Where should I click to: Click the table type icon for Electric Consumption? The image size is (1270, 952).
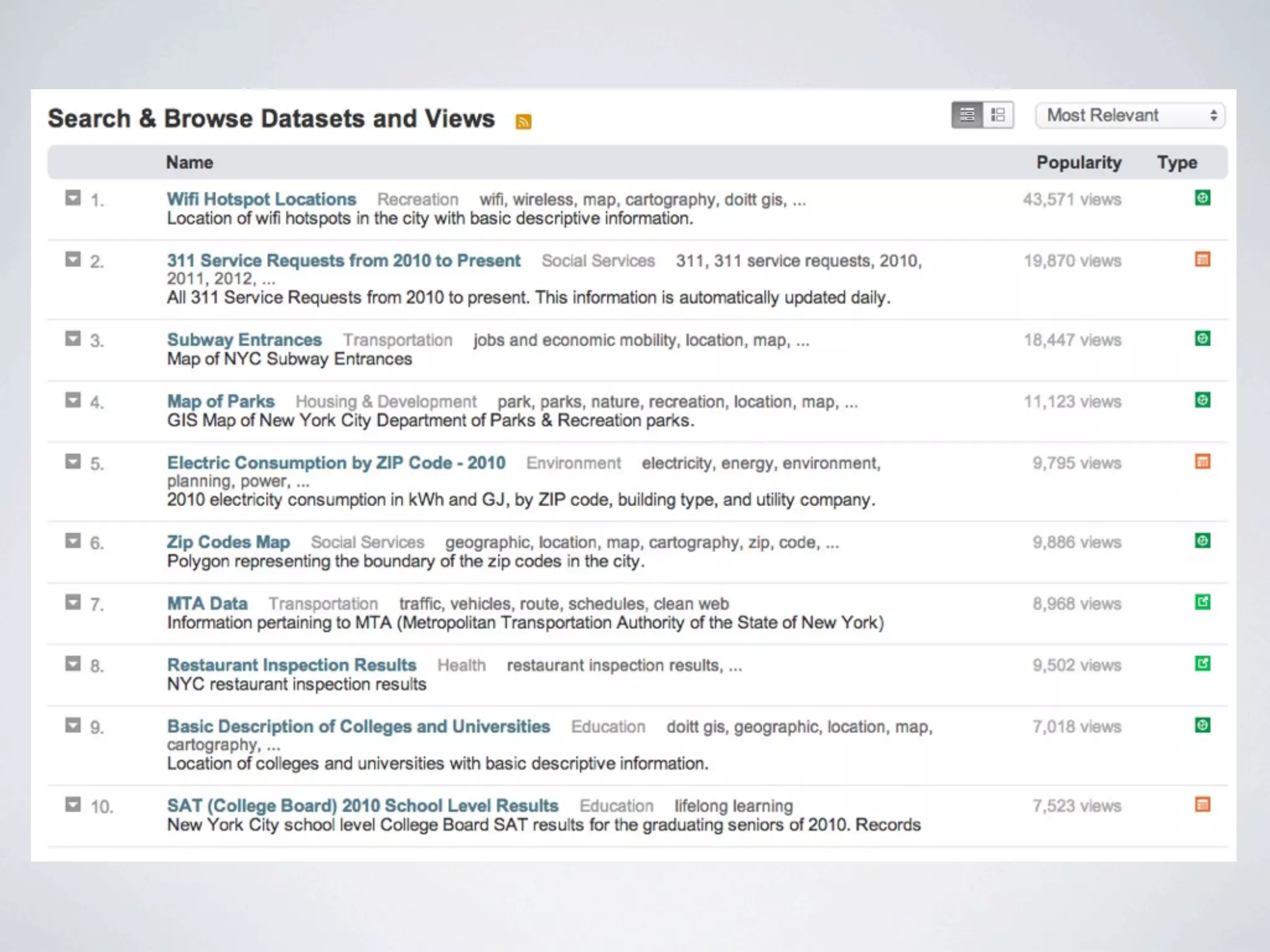(1202, 462)
